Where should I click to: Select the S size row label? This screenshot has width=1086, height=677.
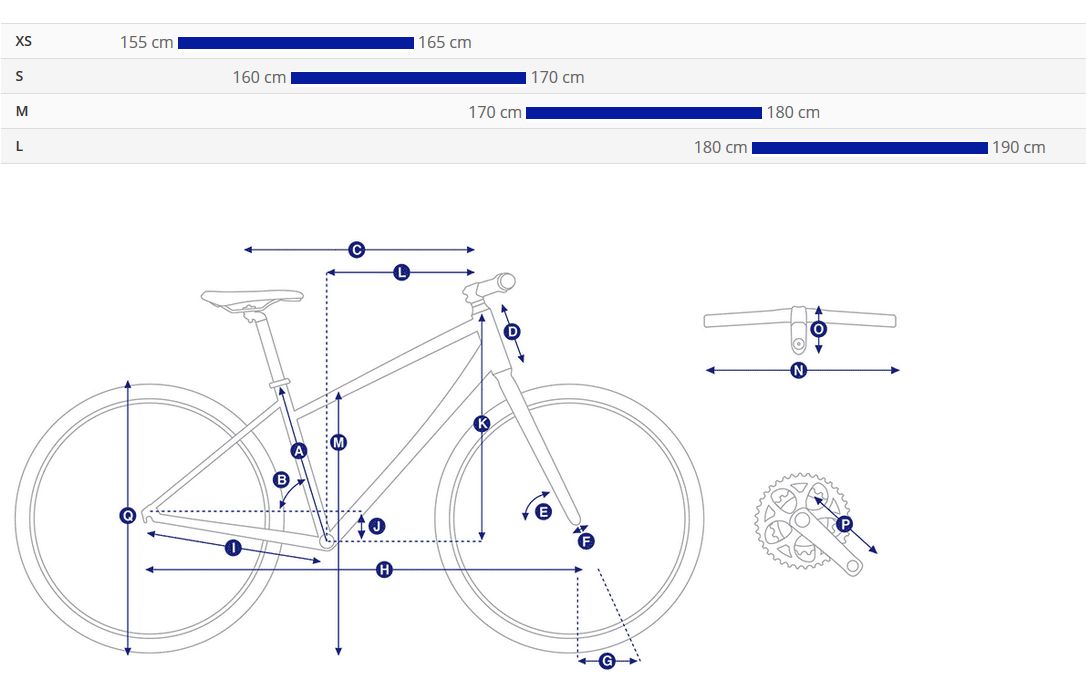click(x=19, y=76)
